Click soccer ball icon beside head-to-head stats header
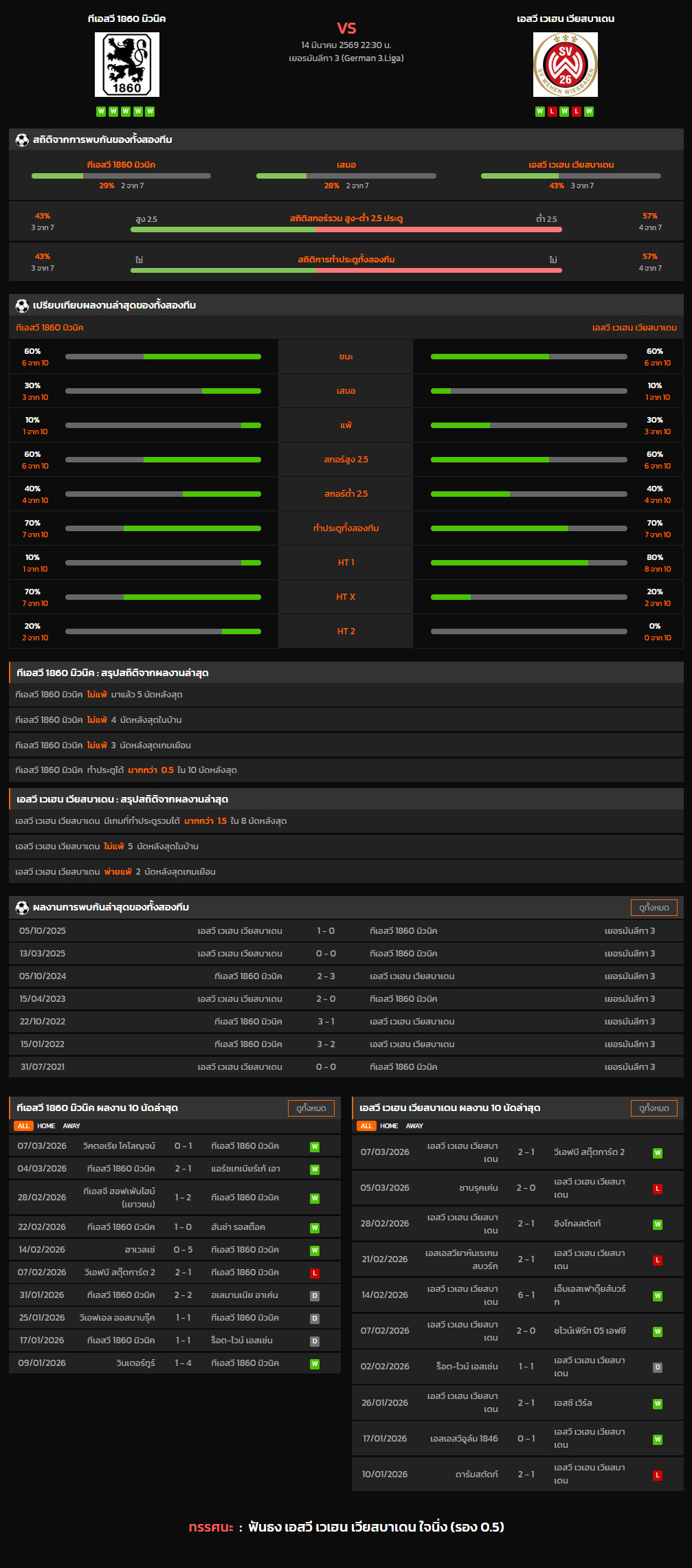 coord(22,140)
